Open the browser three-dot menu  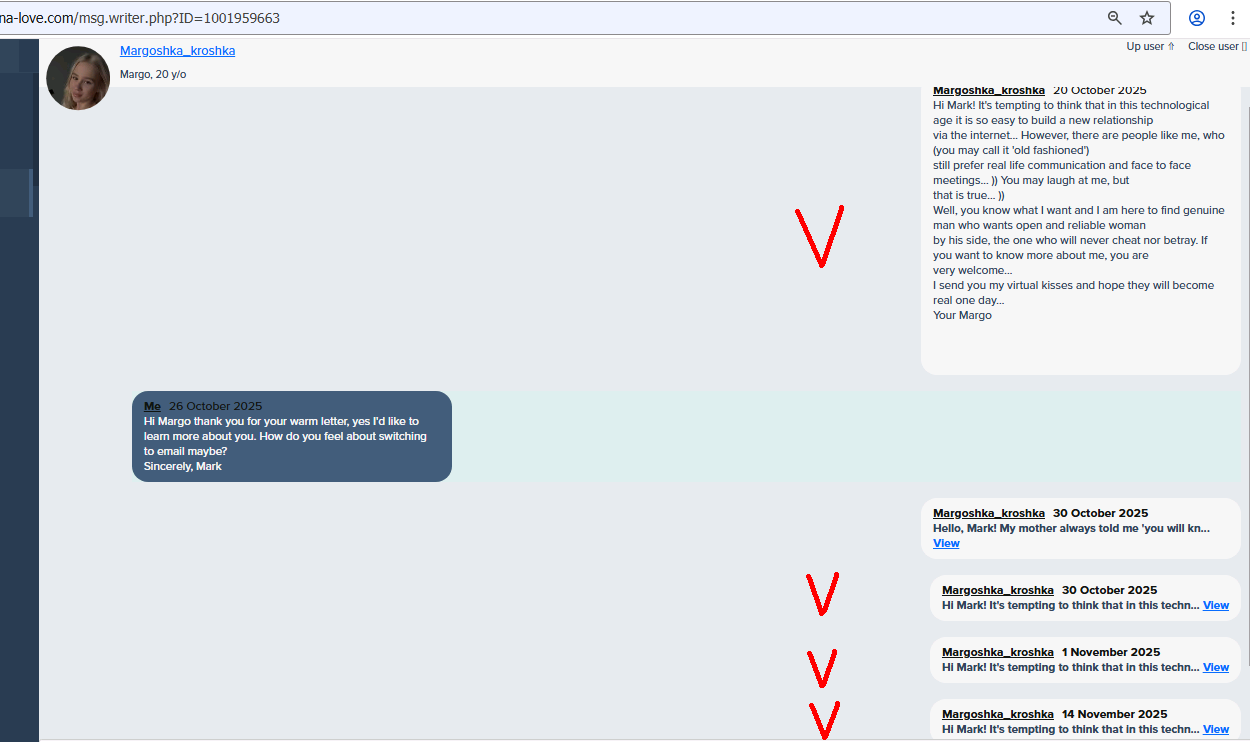coord(1232,17)
